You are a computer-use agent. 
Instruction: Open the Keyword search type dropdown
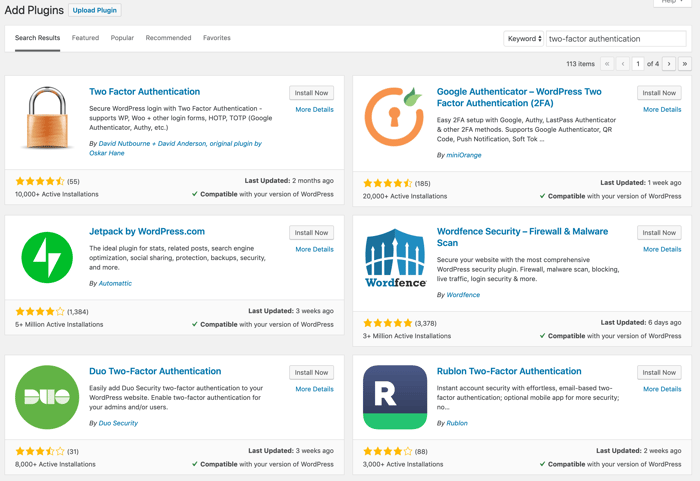coord(523,39)
